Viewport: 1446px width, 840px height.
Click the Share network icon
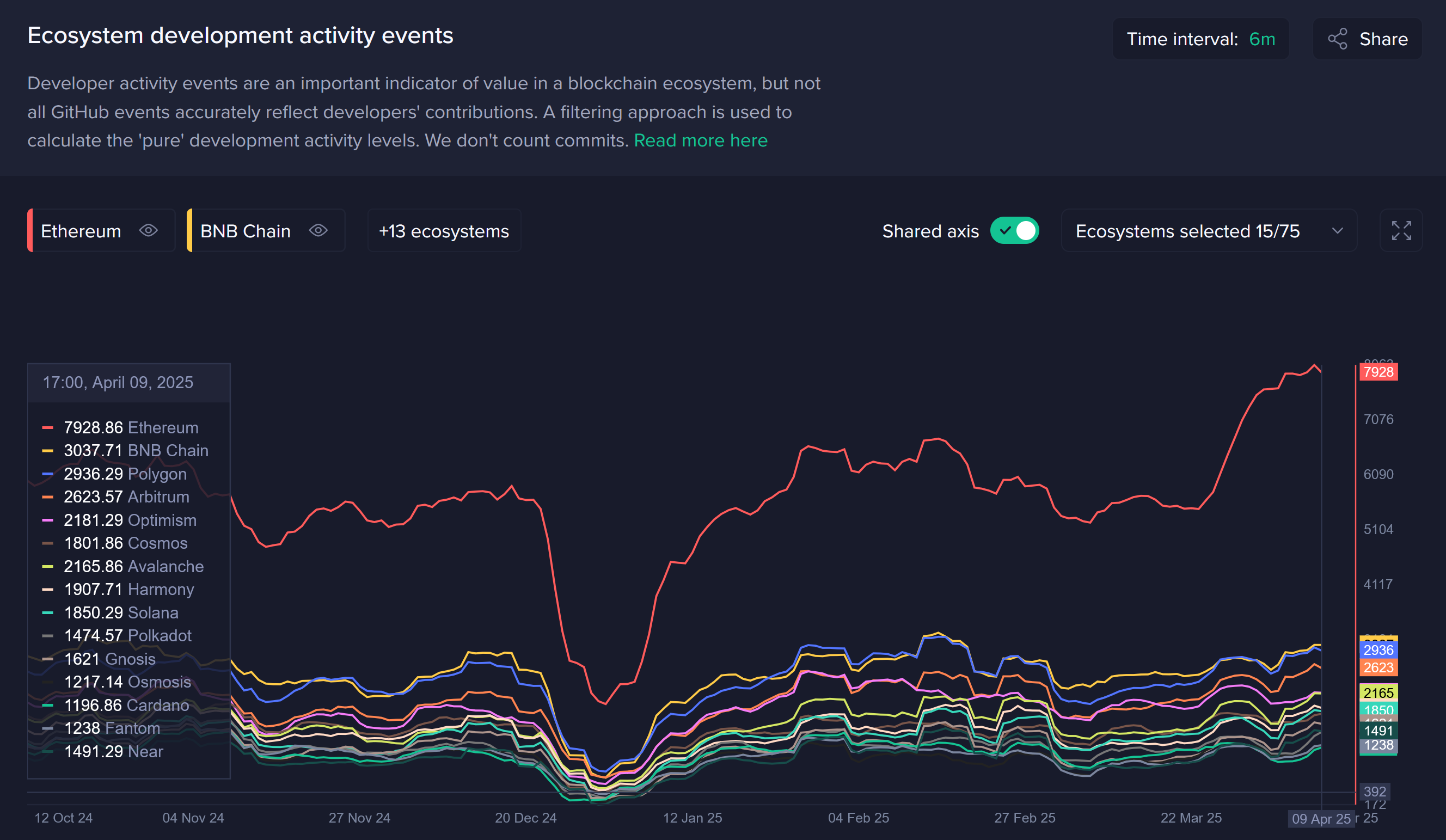(1337, 39)
